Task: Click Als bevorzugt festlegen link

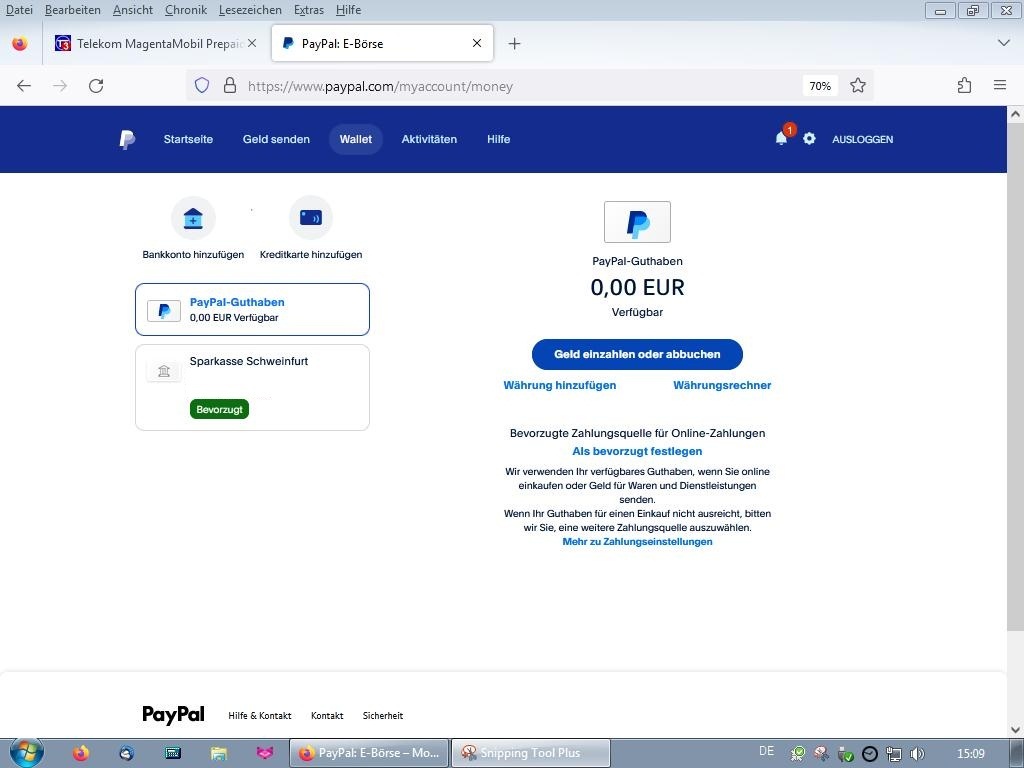Action: [x=637, y=451]
